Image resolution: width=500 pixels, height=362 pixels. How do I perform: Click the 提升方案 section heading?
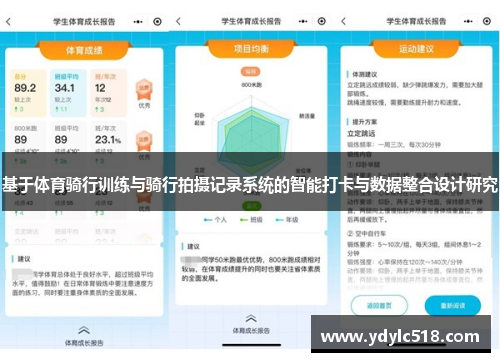click(365, 122)
